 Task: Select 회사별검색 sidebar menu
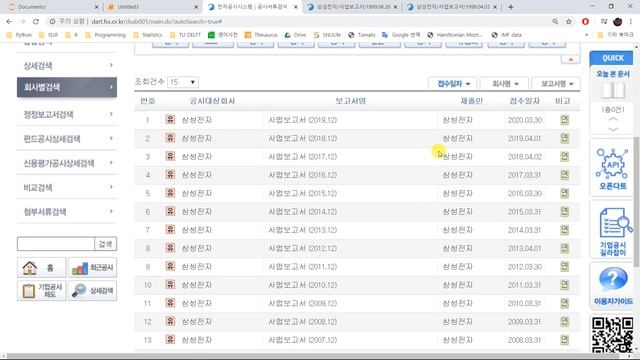tap(67, 87)
